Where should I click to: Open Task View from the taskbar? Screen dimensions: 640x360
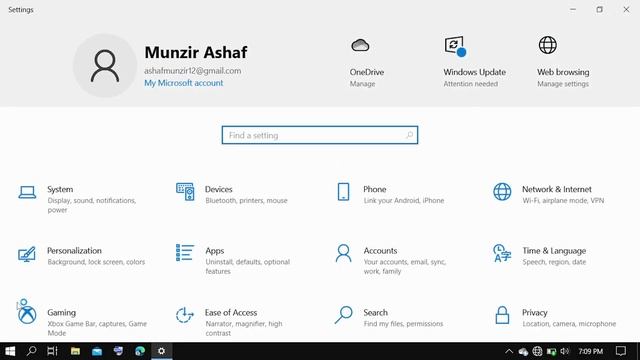pos(53,351)
